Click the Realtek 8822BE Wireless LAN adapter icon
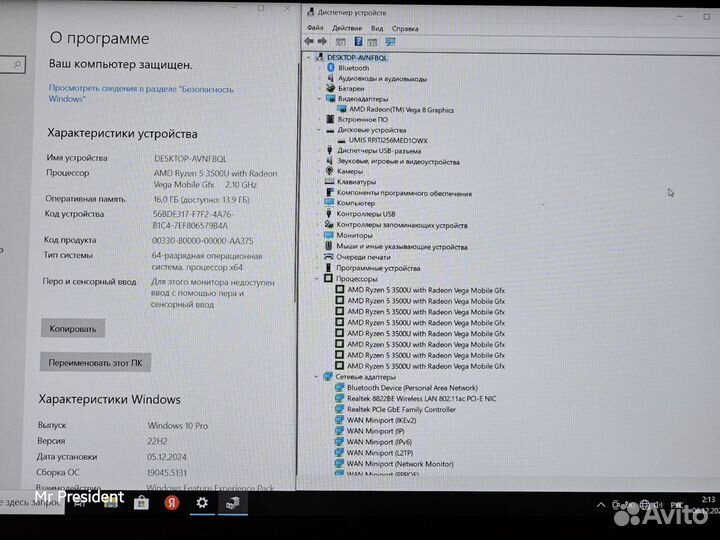Viewport: 720px width, 540px height. 339,398
